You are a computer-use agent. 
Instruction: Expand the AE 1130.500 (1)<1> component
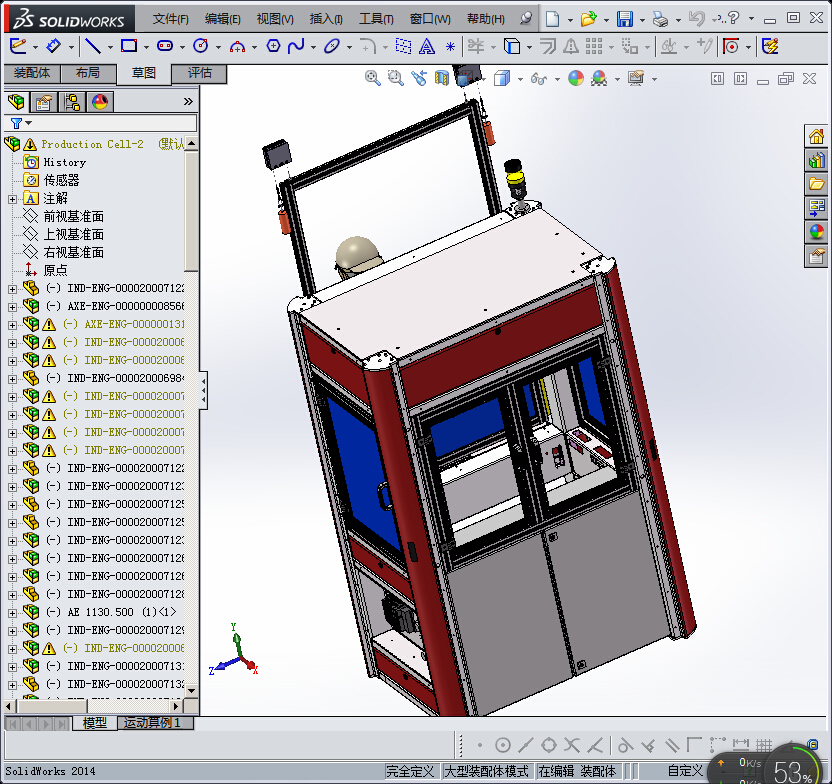click(13, 613)
